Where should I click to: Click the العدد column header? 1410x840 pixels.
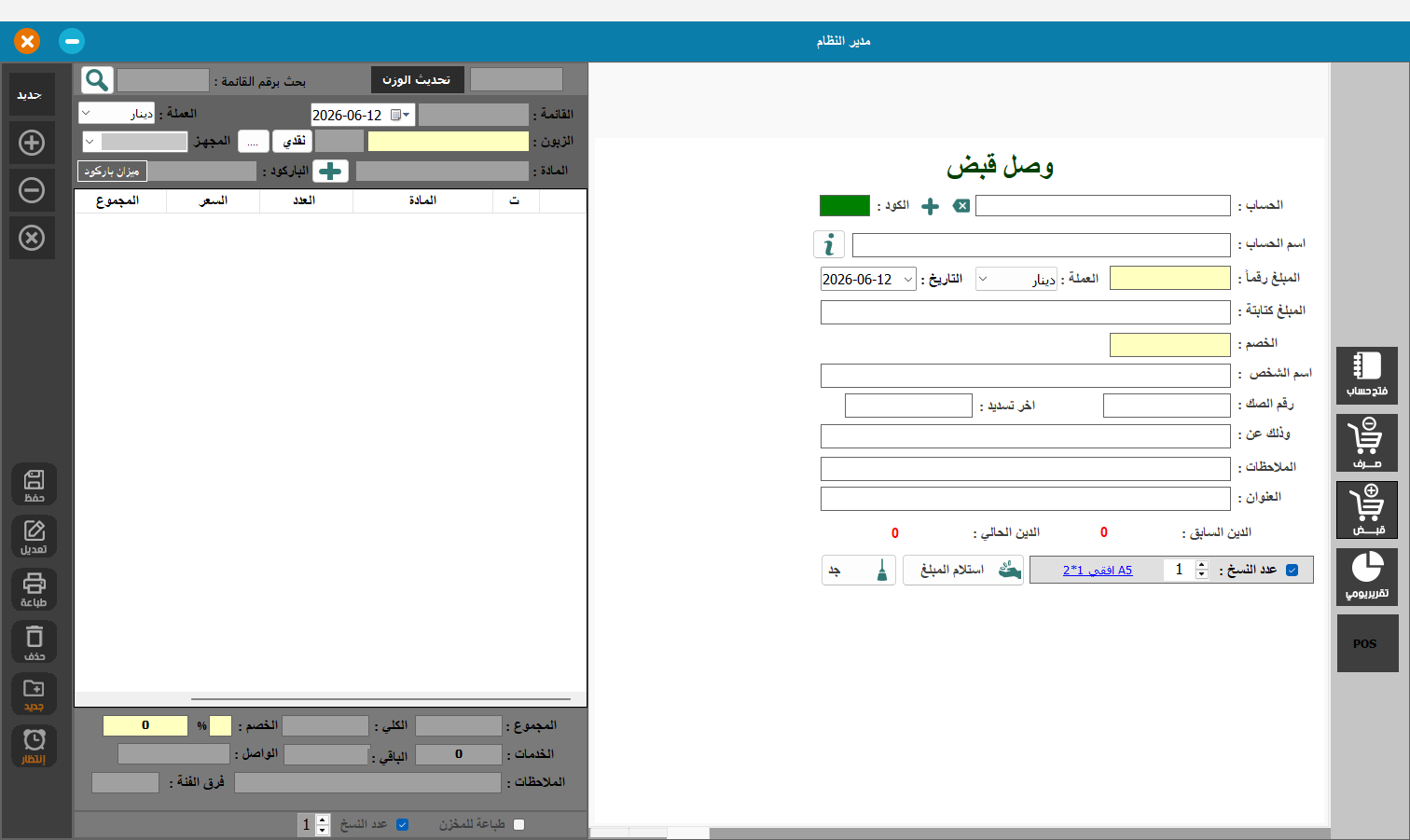[305, 200]
